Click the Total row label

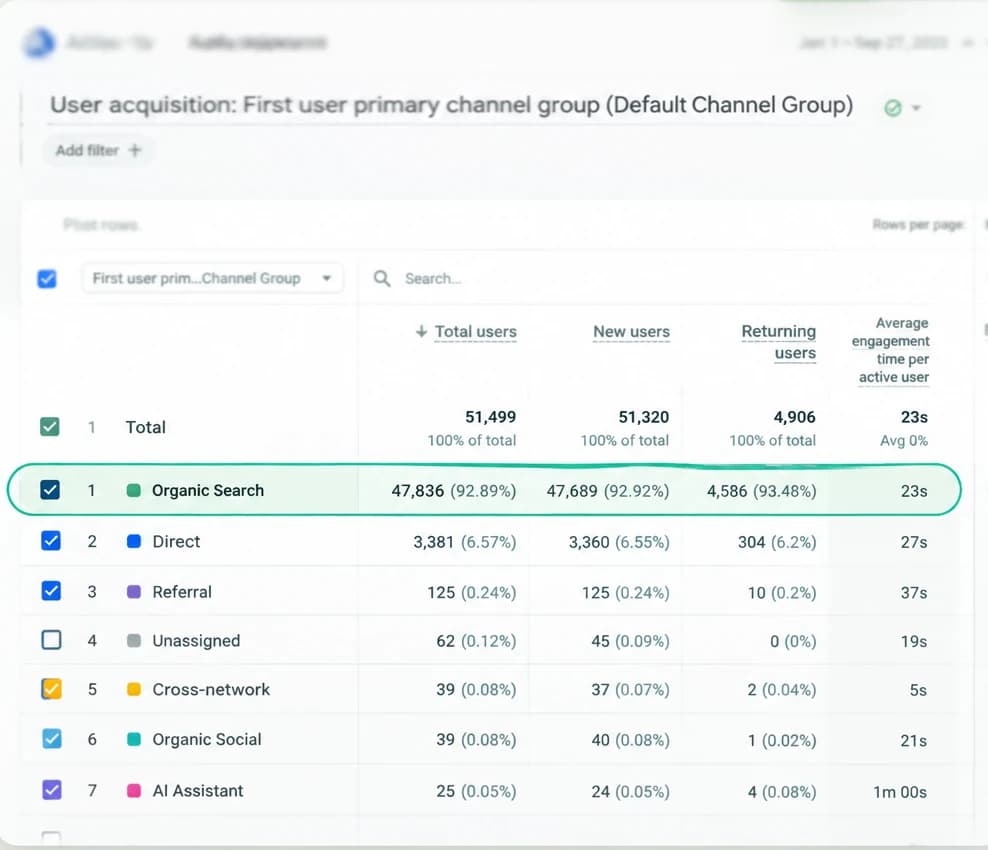point(146,427)
